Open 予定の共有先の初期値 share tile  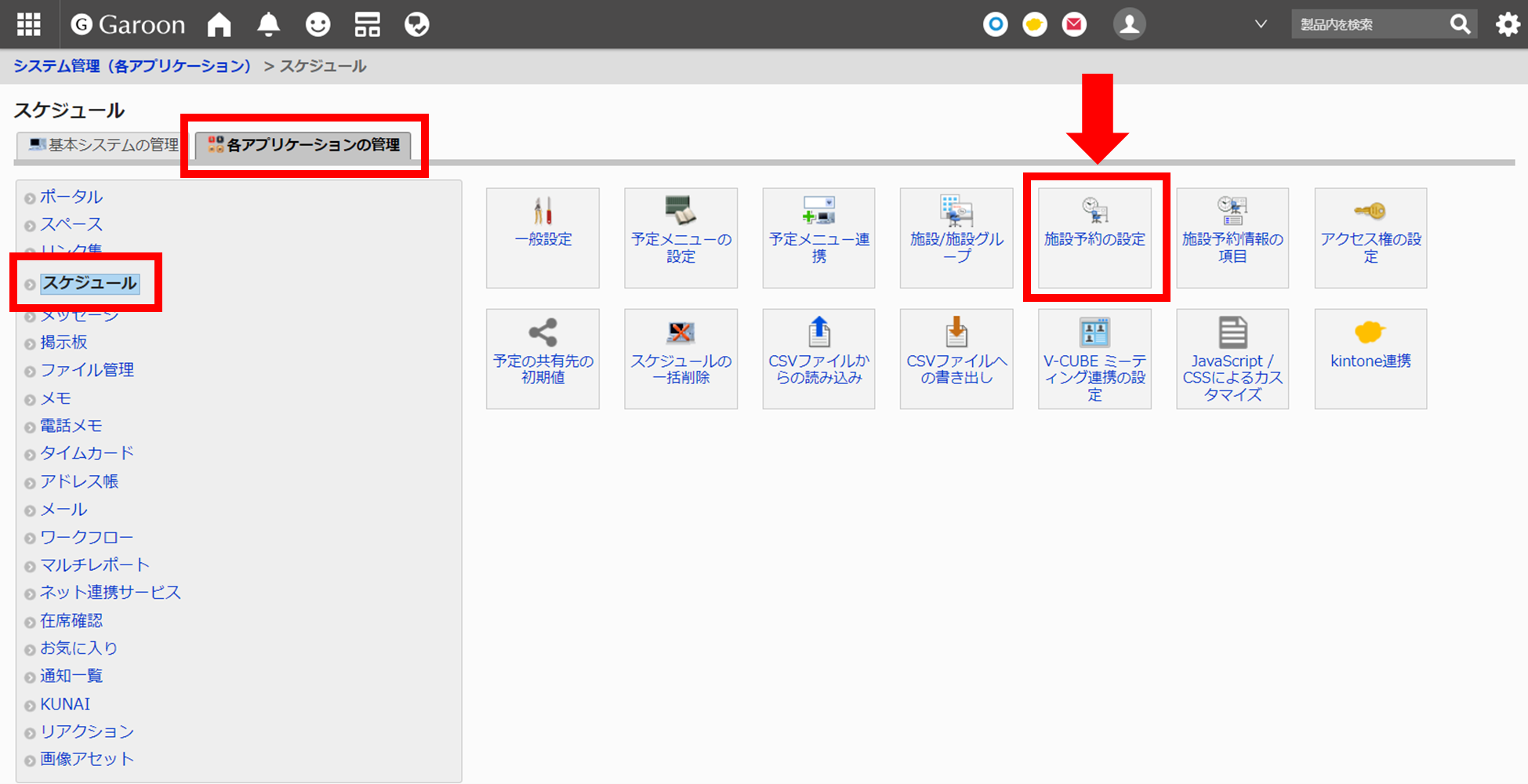543,358
